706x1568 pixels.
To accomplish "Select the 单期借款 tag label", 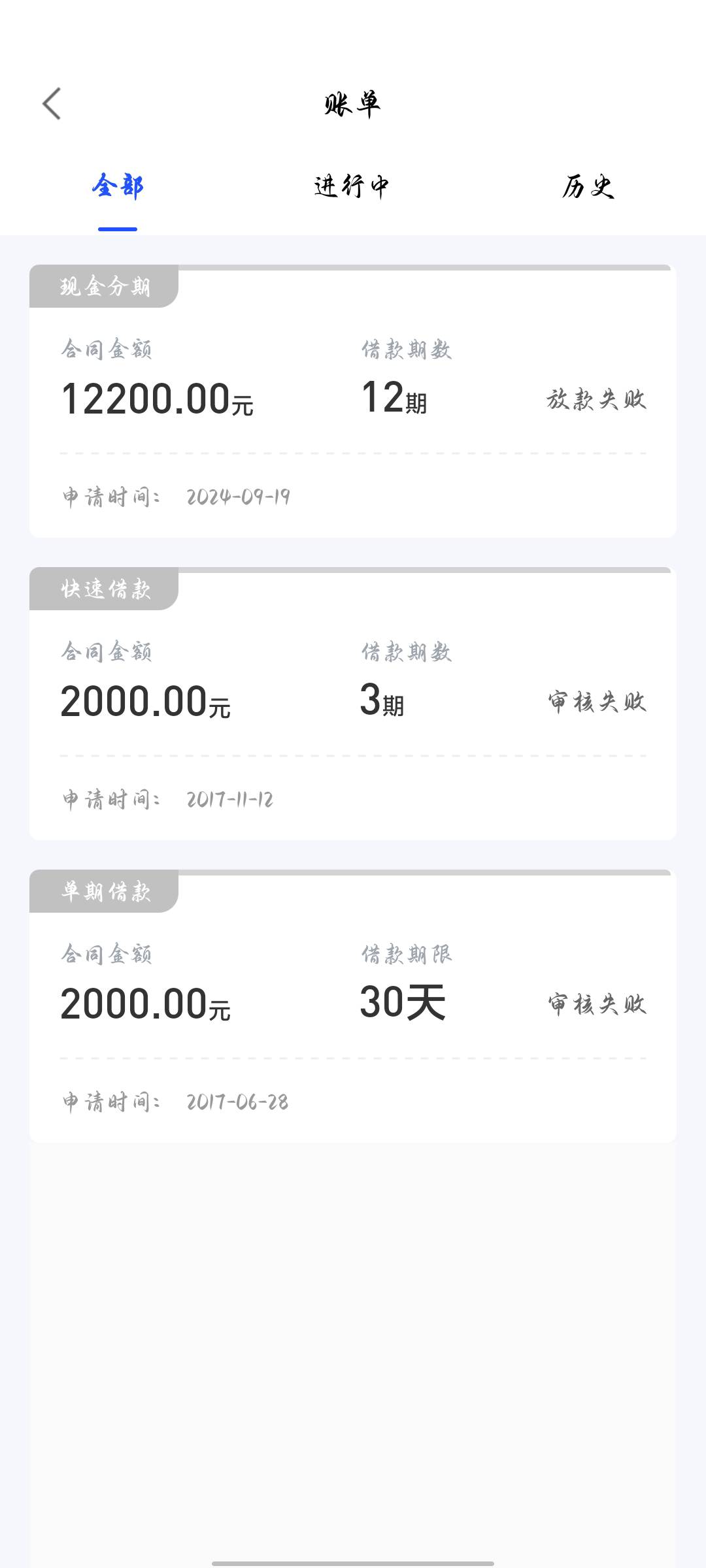I will [105, 891].
